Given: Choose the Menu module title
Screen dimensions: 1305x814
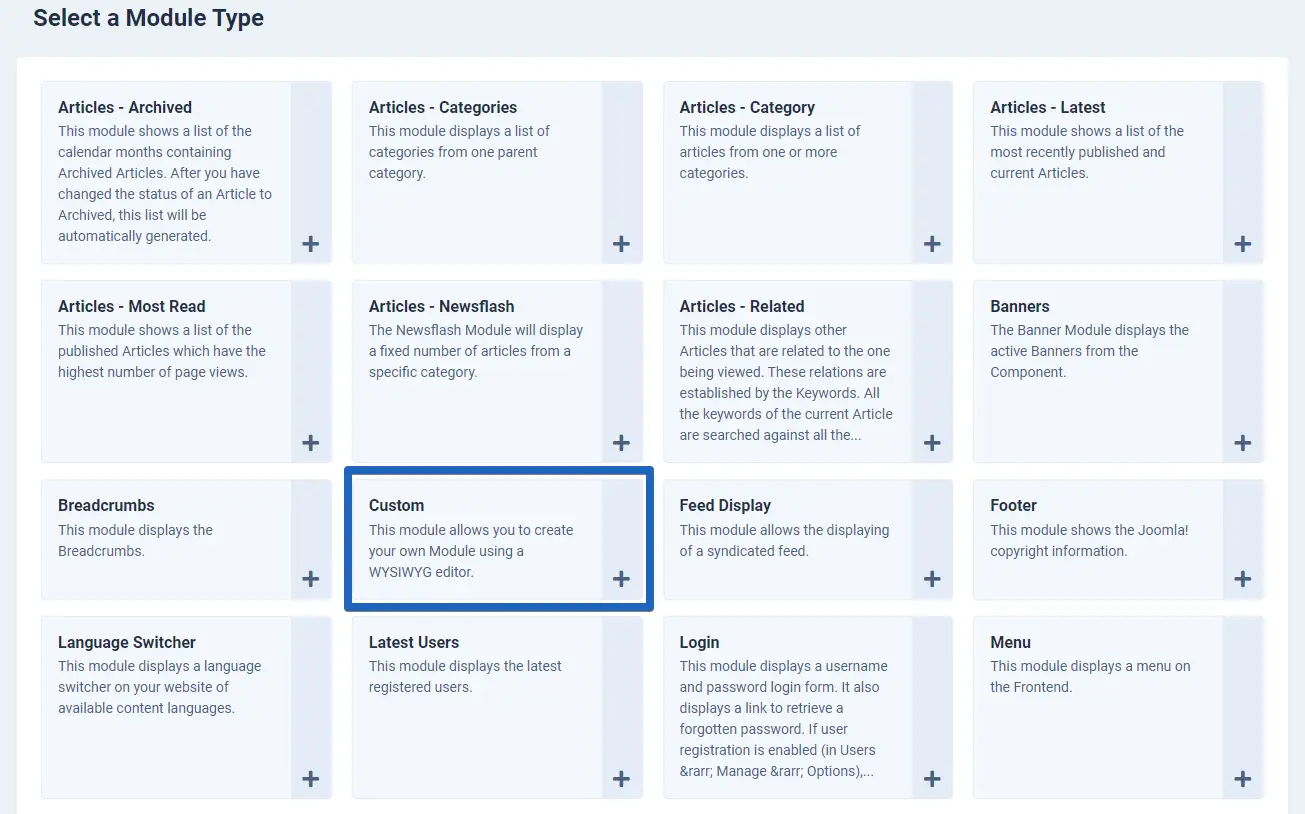Looking at the screenshot, I should [x=1010, y=642].
